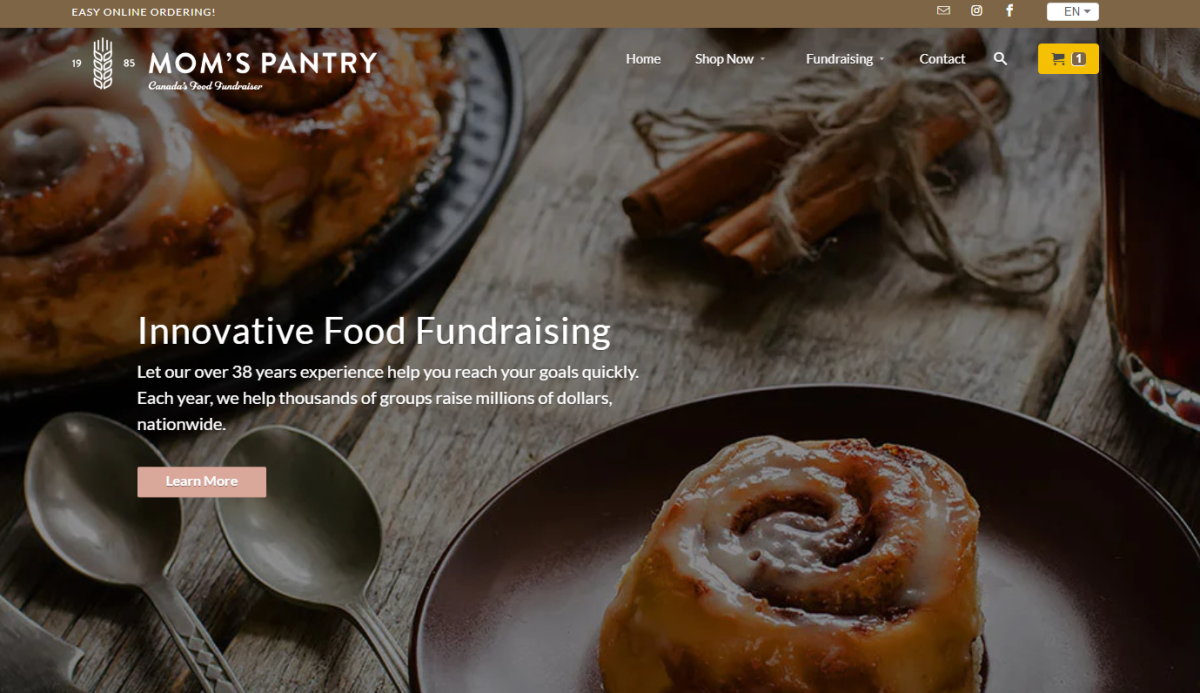Open the EN language dropdown
The width and height of the screenshot is (1200, 693).
coord(1073,12)
